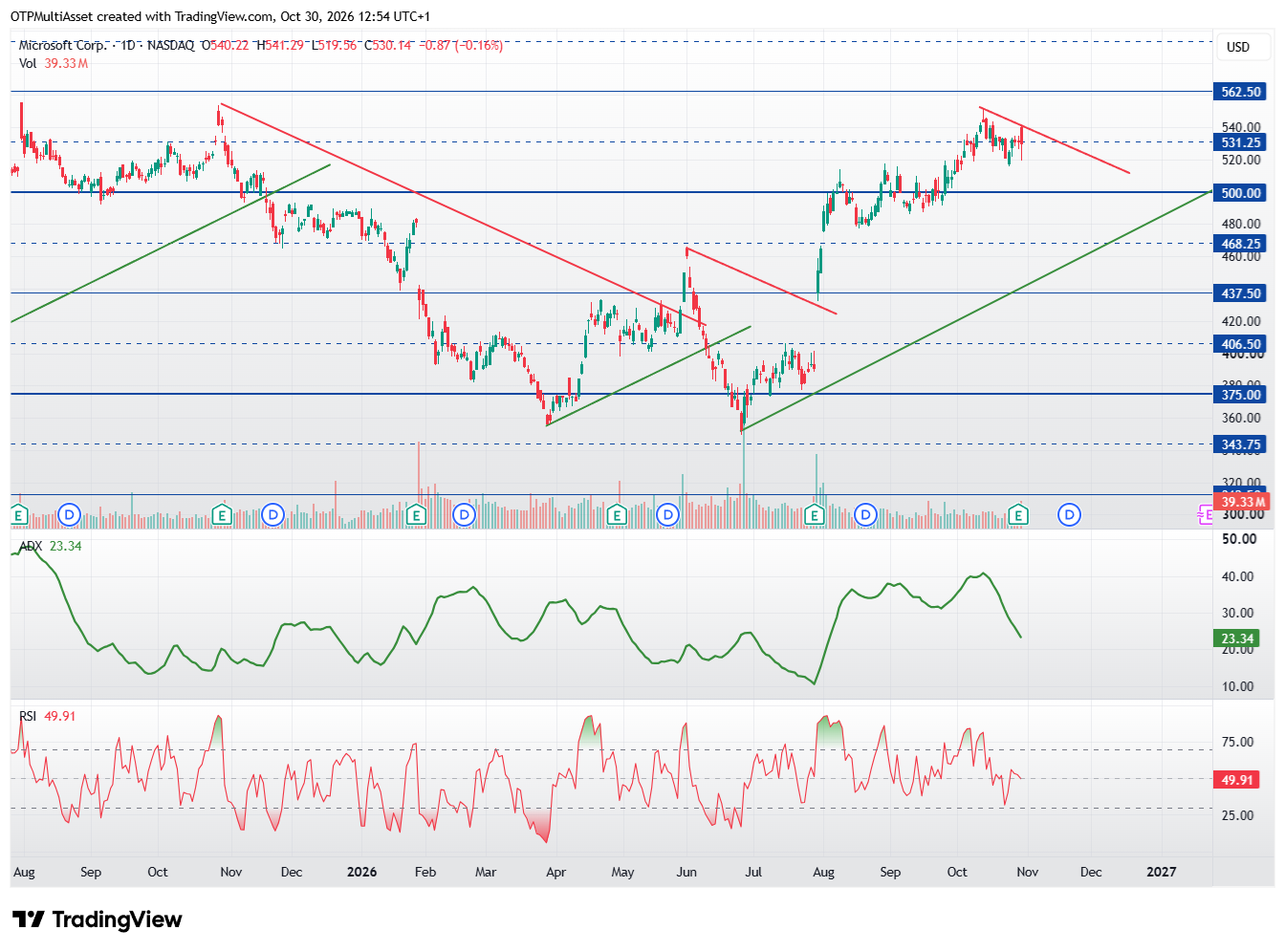Click the earnings marker in late October 2025
This screenshot has width=1285, height=952.
pyautogui.click(x=222, y=515)
